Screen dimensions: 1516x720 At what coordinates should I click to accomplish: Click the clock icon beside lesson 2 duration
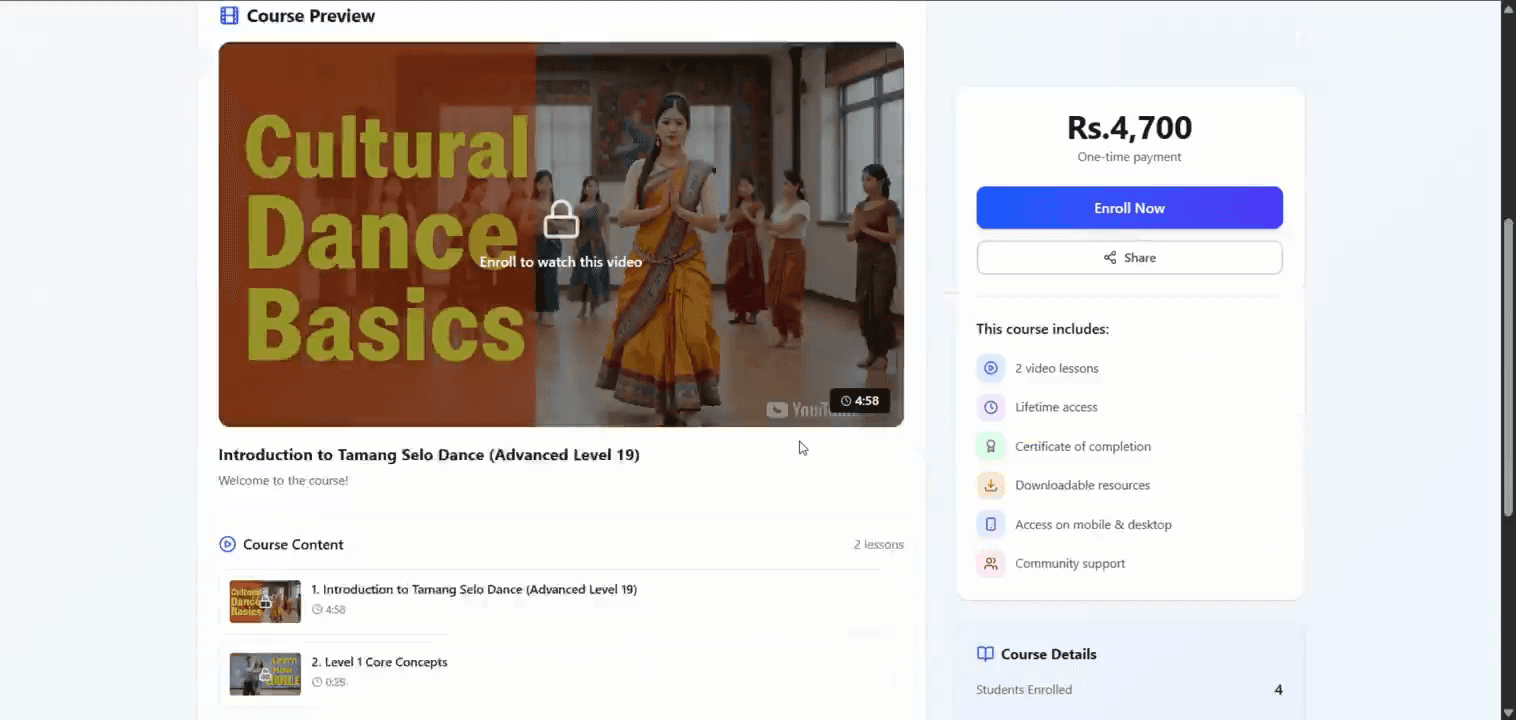click(x=317, y=682)
